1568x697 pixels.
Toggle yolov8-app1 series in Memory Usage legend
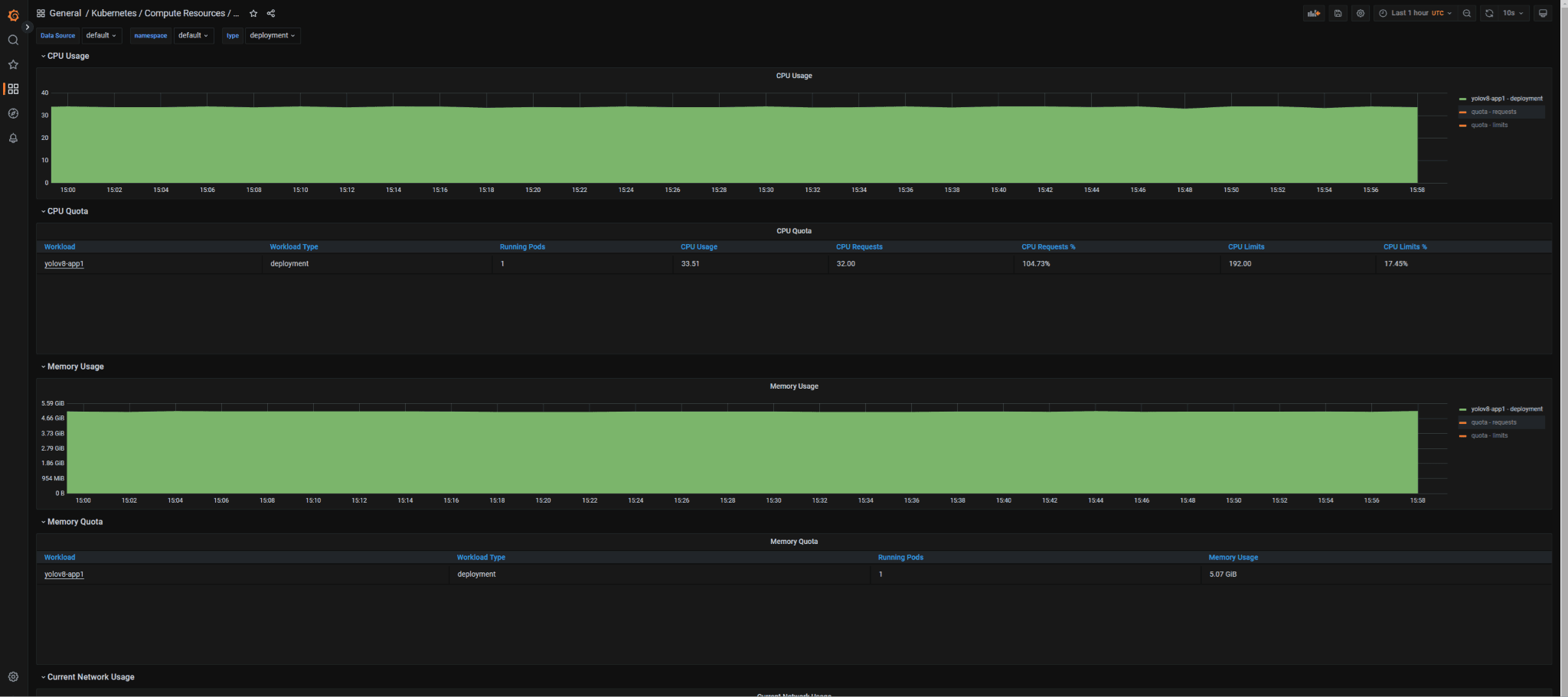(x=1506, y=409)
